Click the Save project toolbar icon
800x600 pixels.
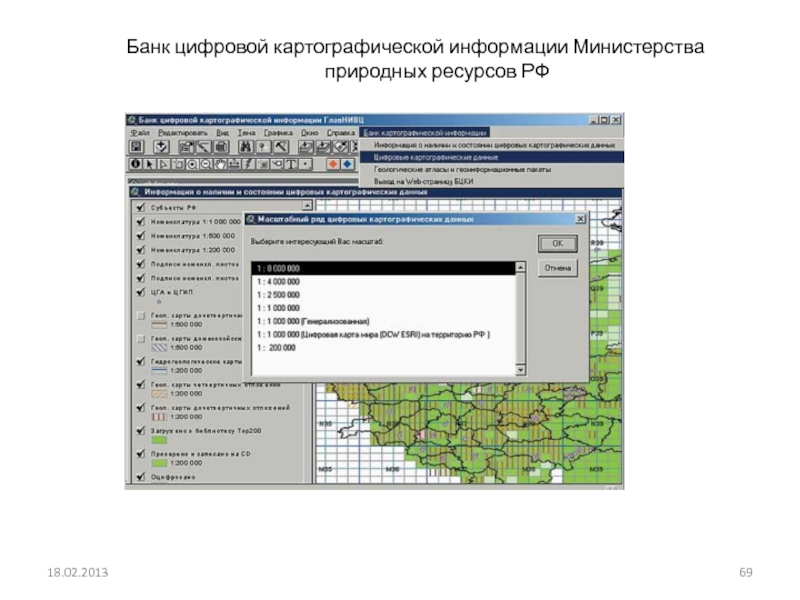tap(137, 148)
